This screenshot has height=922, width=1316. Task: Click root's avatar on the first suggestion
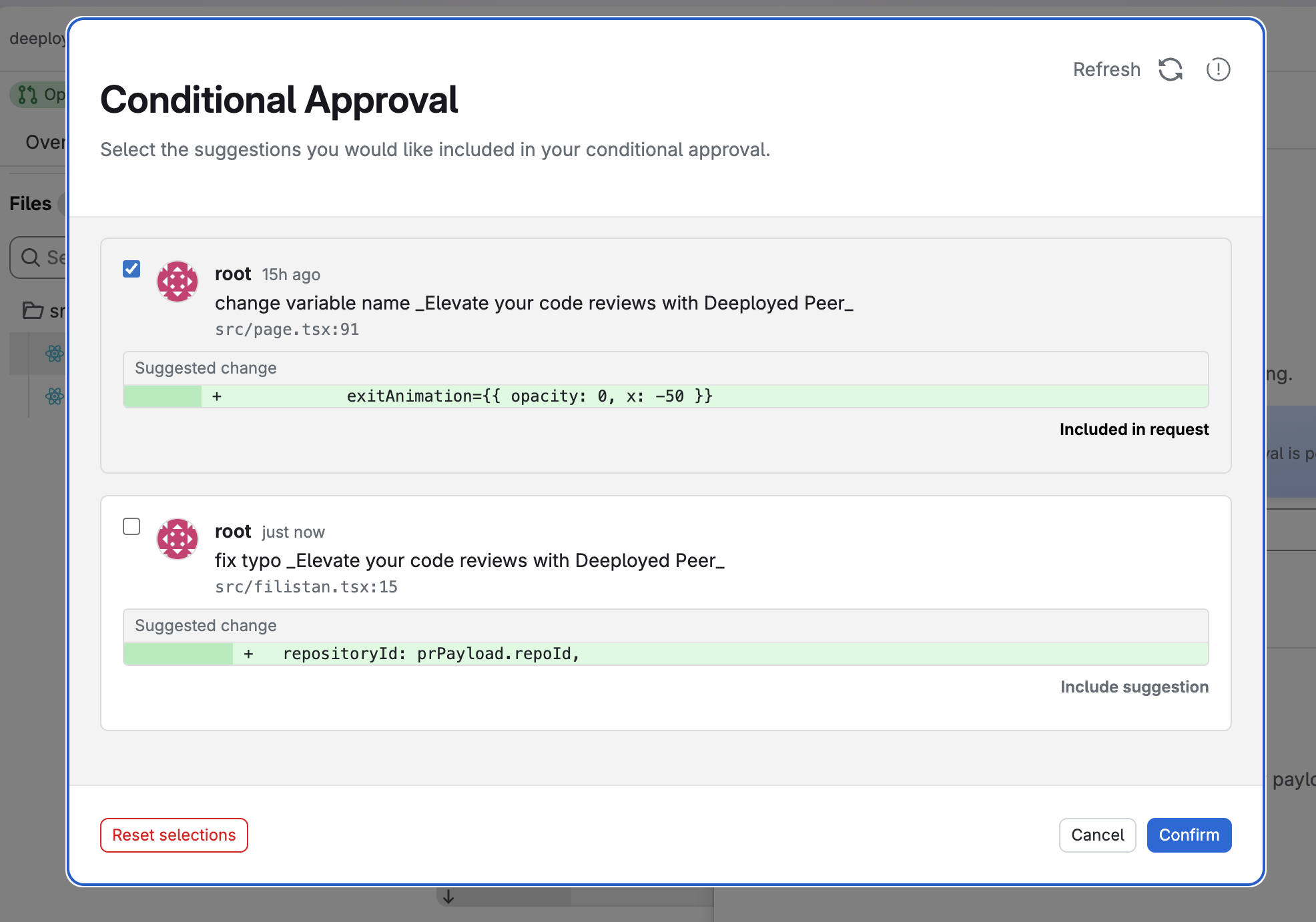tap(178, 282)
